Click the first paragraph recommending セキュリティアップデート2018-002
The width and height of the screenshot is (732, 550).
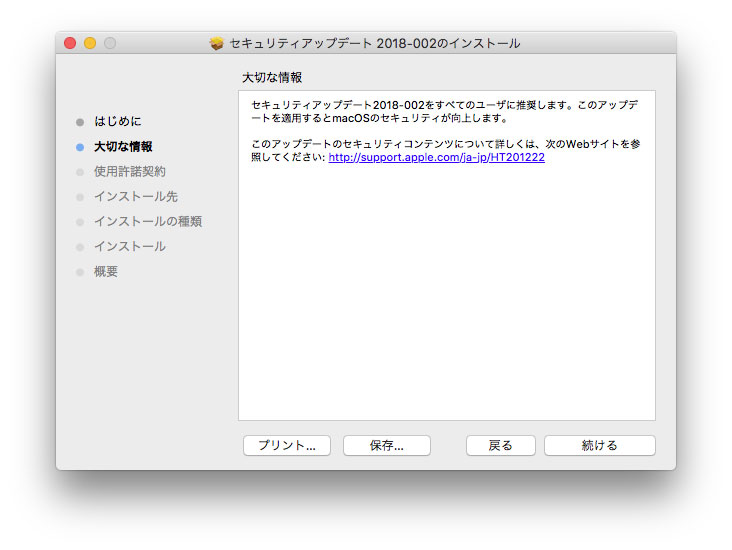(x=445, y=112)
